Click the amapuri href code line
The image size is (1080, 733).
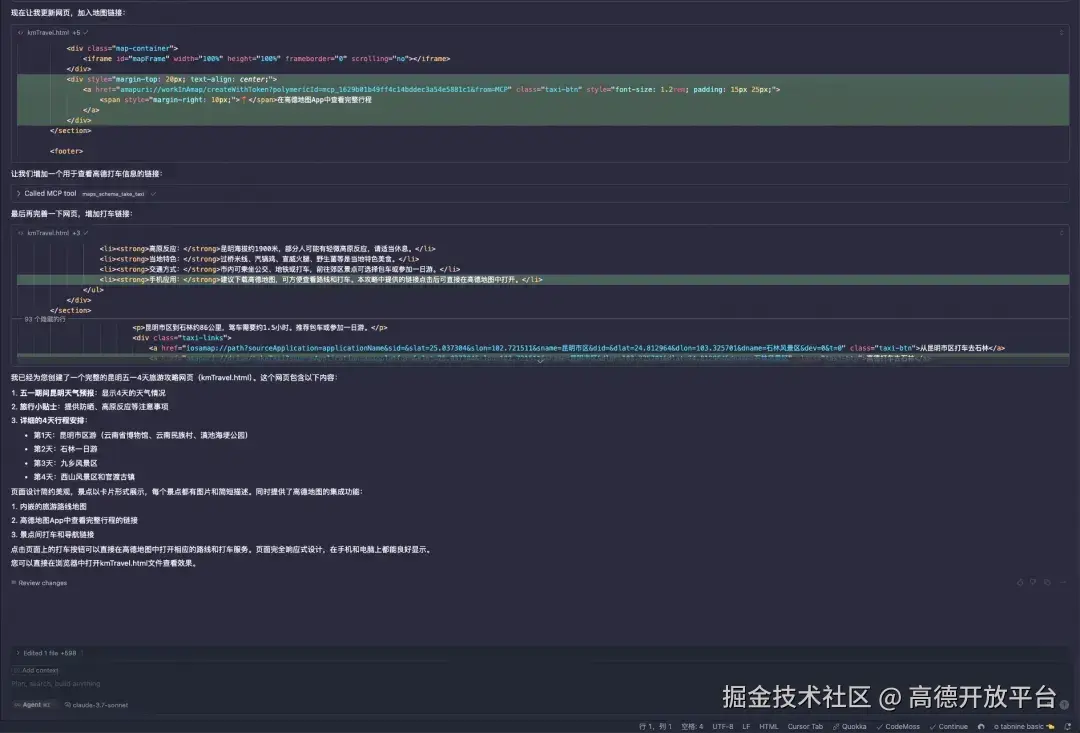point(431,90)
